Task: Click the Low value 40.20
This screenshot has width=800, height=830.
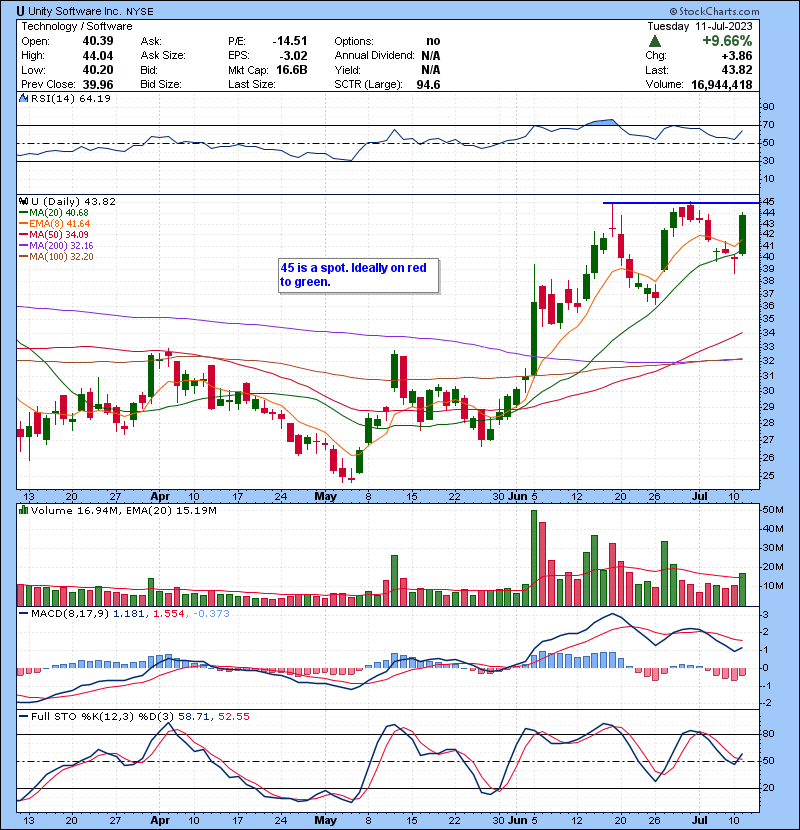Action: point(98,70)
